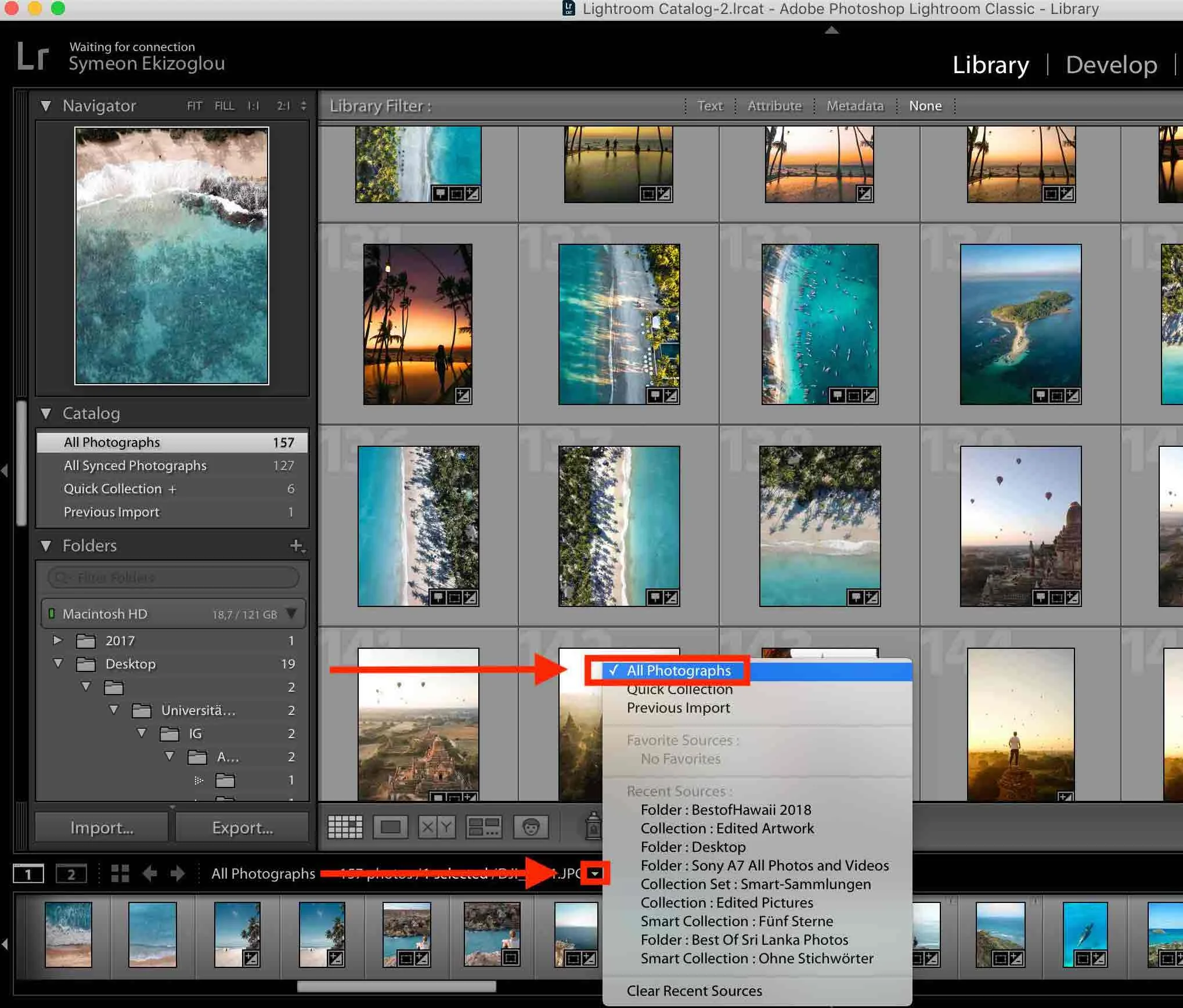This screenshot has width=1183, height=1008.
Task: Collapse left panel with edge arrow
Action: coord(5,470)
